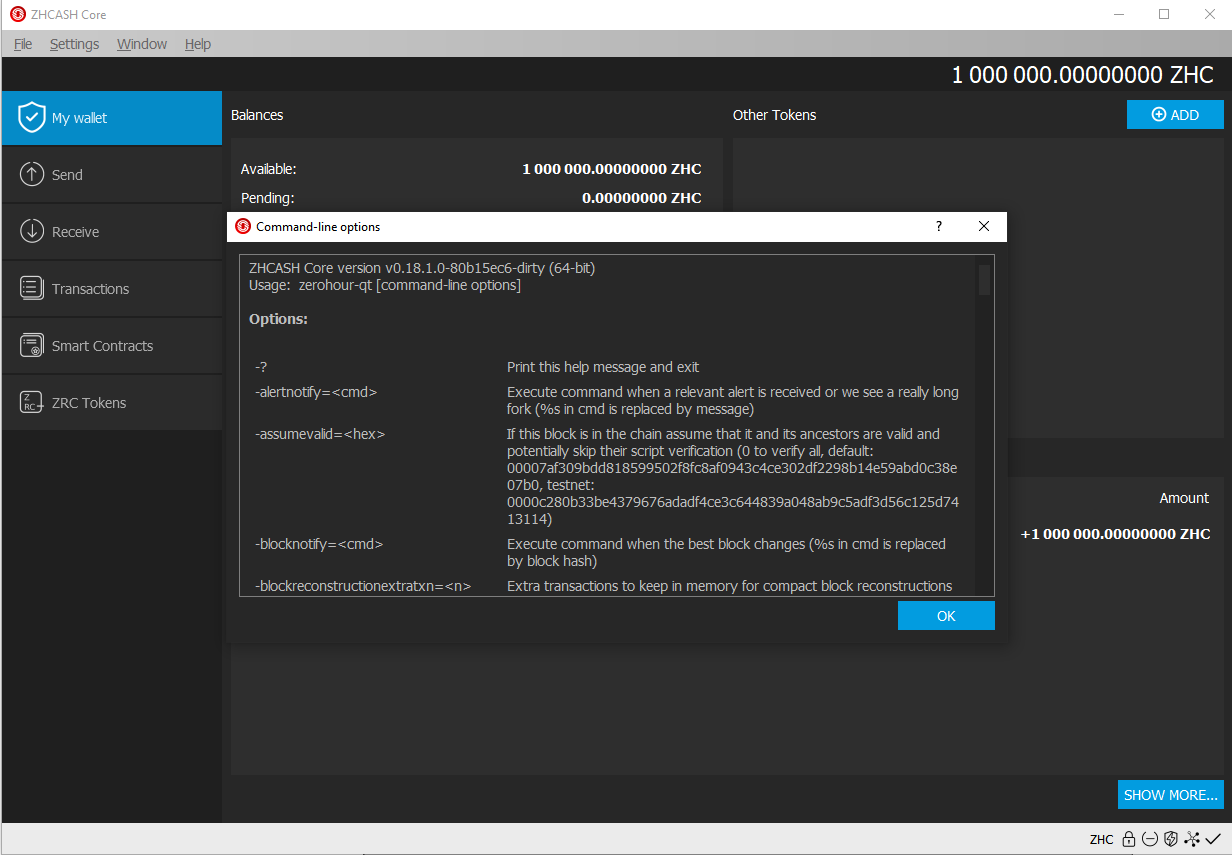Click the +1 000 000.00000000 ZHC transaction amount
The width and height of the screenshot is (1232, 855).
[x=1115, y=534]
